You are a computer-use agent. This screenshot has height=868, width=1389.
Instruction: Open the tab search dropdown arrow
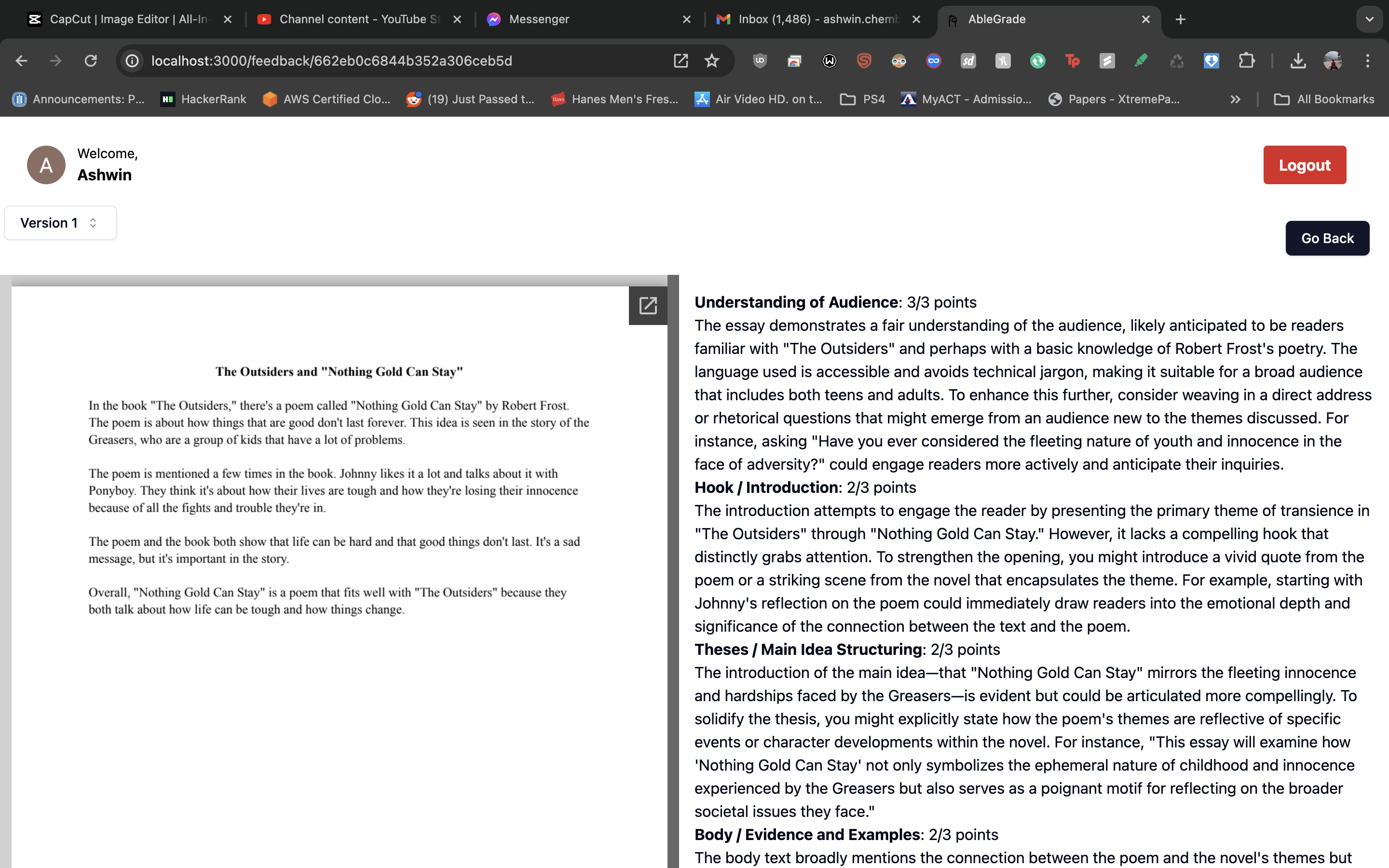1370,19
